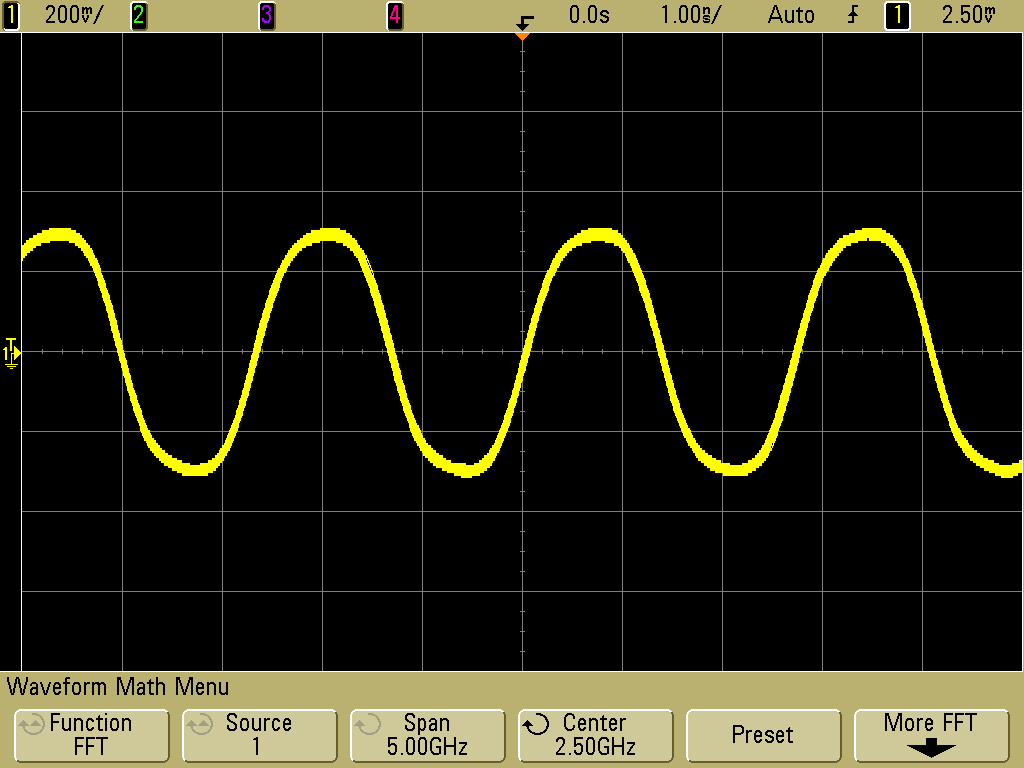The height and width of the screenshot is (768, 1024).
Task: Click the 200mV/ vertical scale readout
Action: tap(73, 15)
